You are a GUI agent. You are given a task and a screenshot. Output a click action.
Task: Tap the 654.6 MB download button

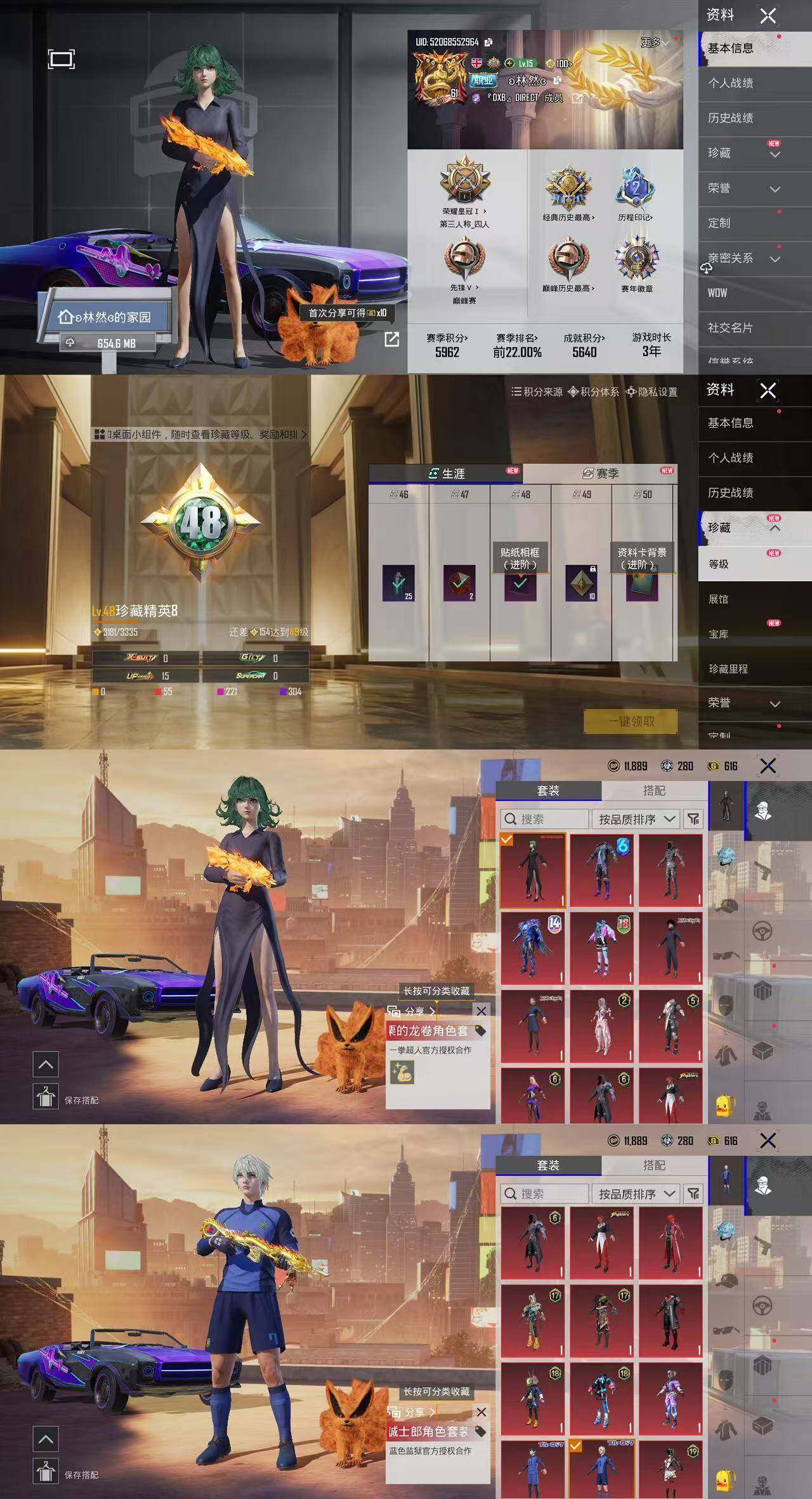108,343
